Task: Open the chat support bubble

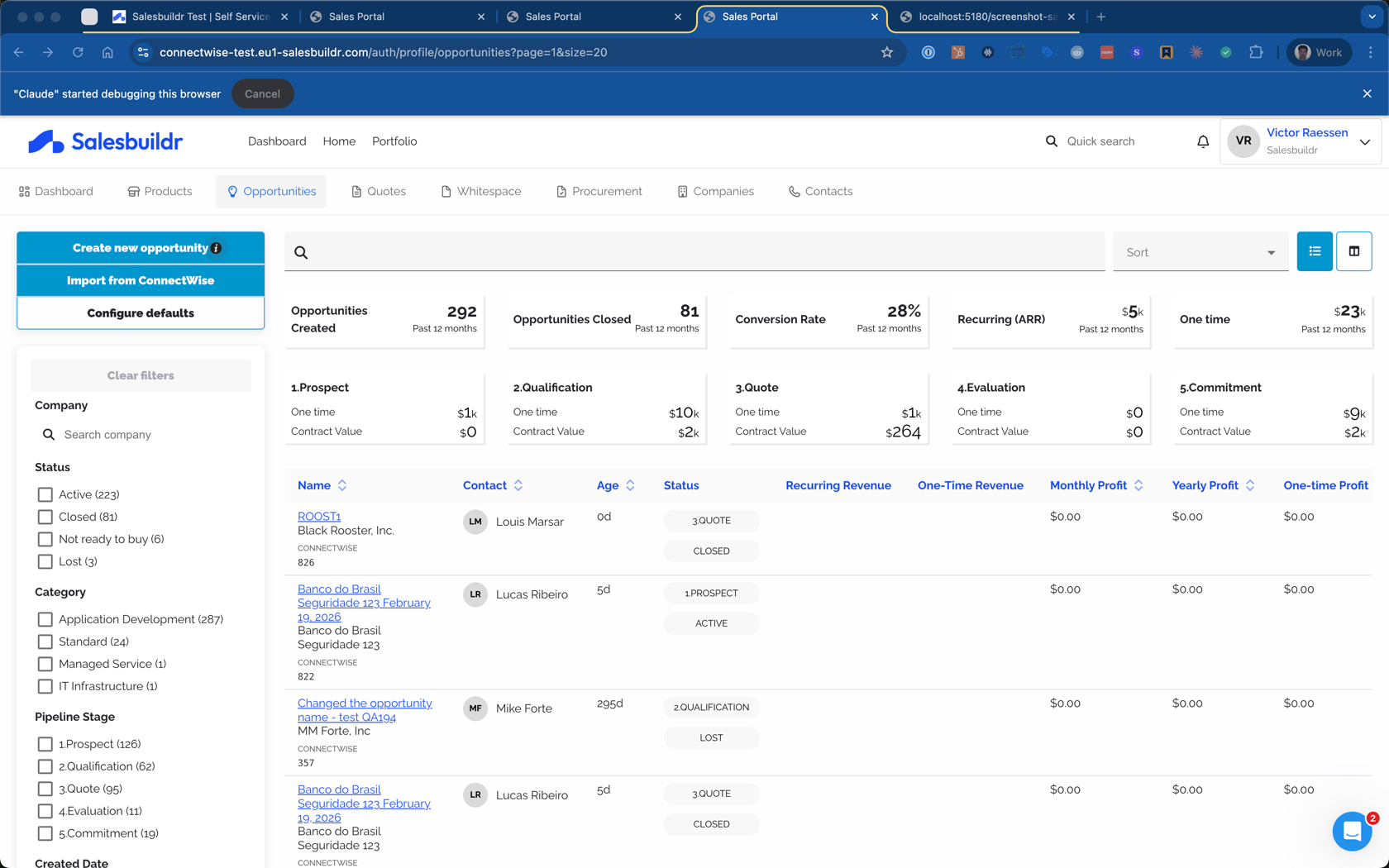Action: pyautogui.click(x=1353, y=832)
